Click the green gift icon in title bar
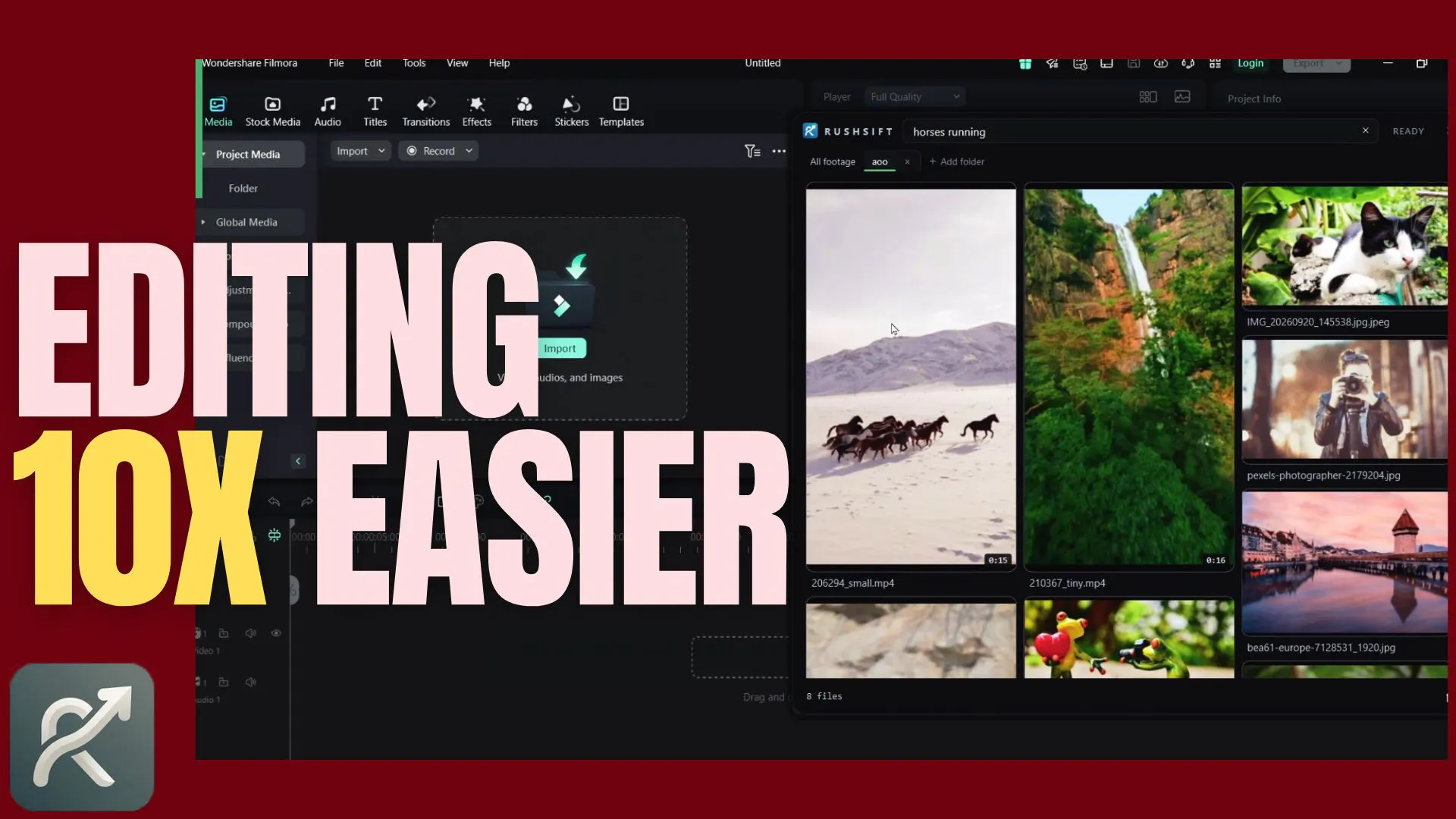Screen dimensions: 1456x819 pyautogui.click(x=1025, y=64)
